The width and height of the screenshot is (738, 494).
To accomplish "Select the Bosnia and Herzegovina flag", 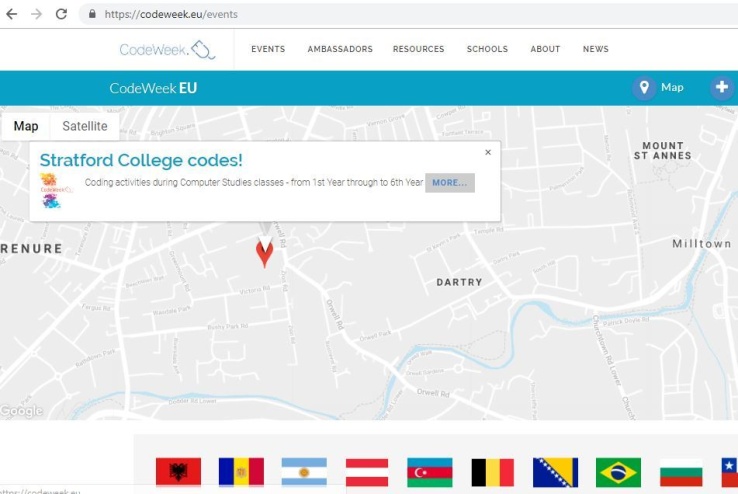I will point(555,472).
